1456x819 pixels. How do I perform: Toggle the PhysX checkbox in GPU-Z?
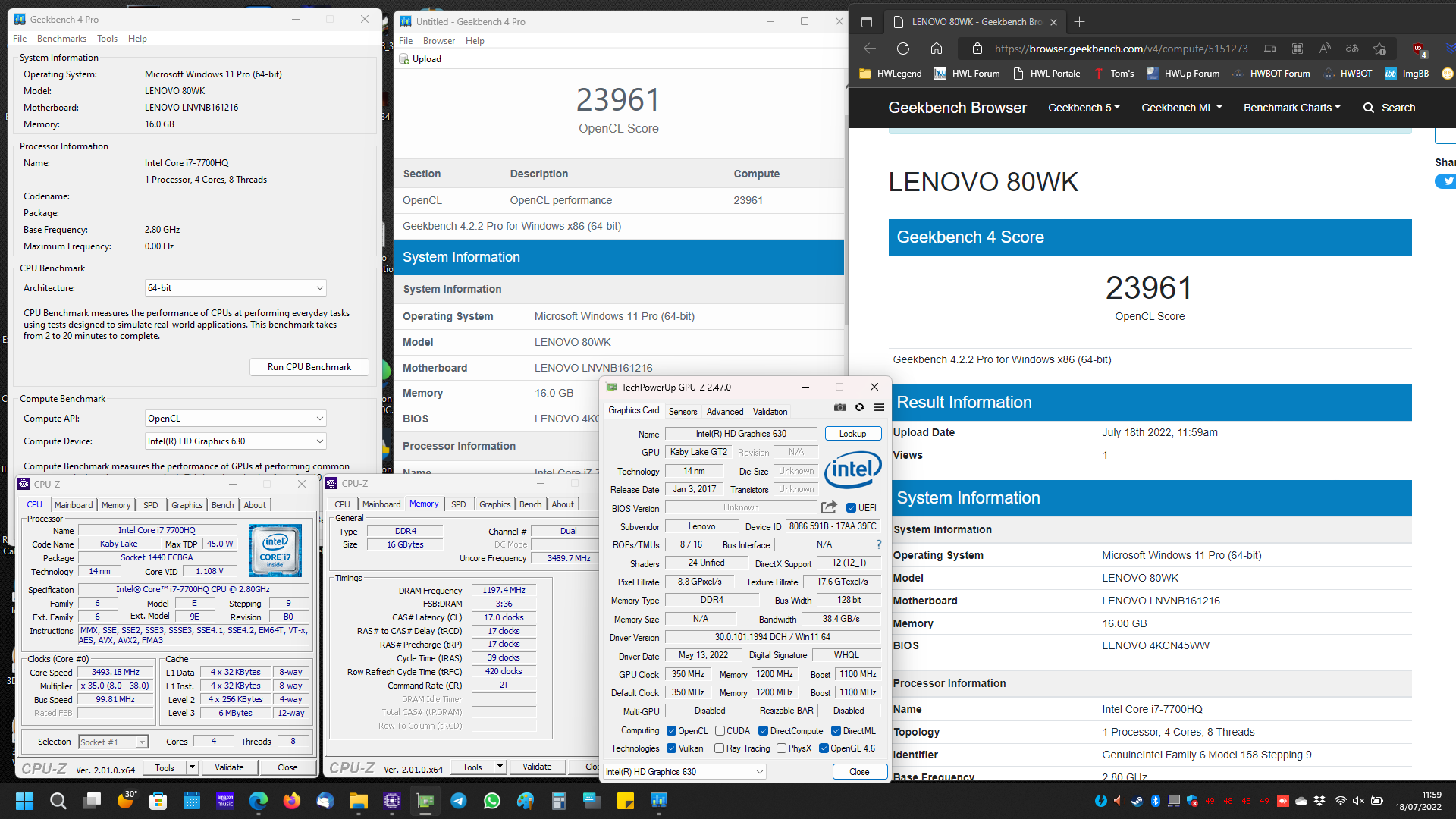click(x=781, y=748)
